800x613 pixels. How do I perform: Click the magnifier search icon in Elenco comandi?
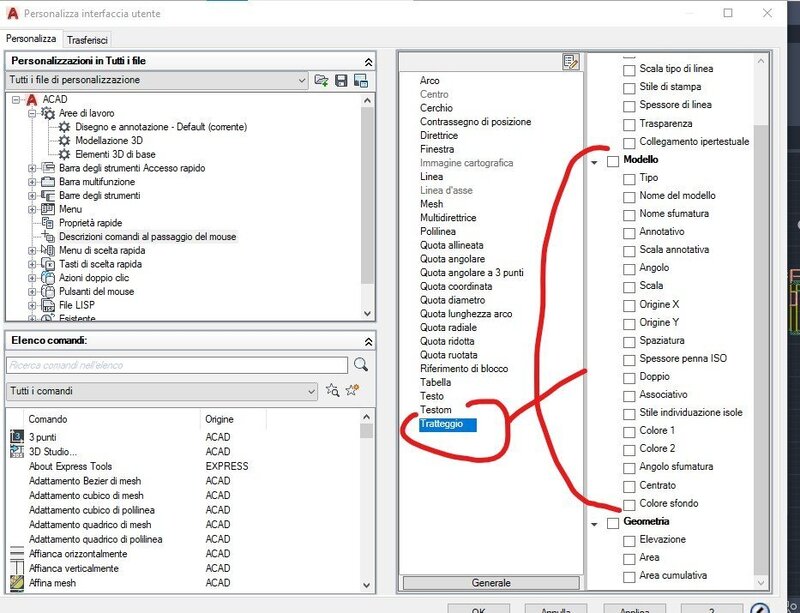361,364
